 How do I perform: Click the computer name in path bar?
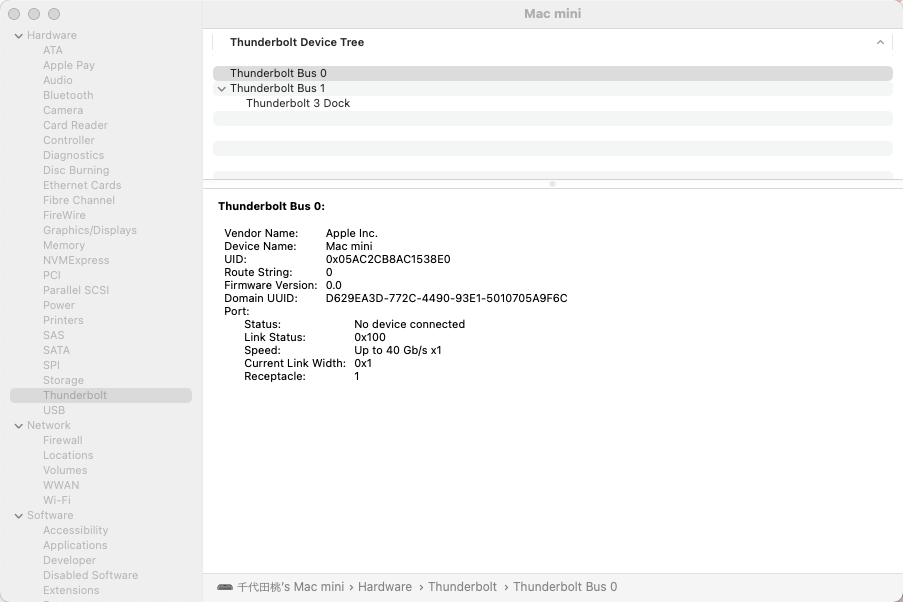tap(290, 587)
